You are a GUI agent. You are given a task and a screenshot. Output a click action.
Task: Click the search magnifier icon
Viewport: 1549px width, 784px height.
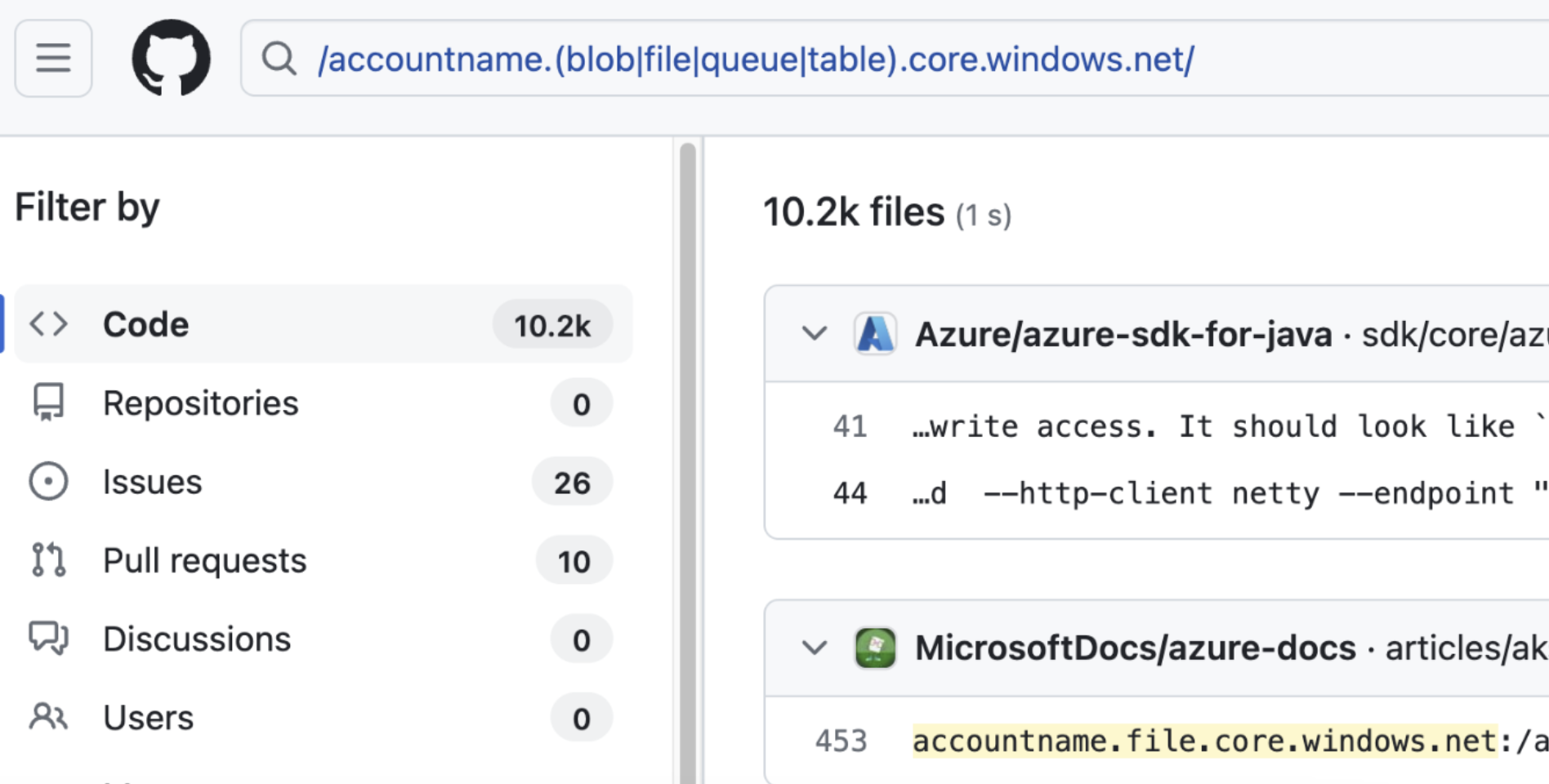pyautogui.click(x=279, y=59)
